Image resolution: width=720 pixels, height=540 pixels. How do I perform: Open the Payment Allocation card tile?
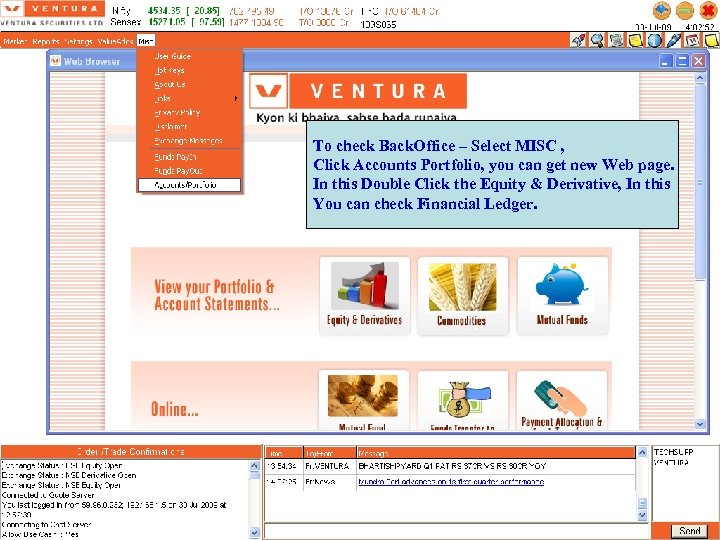click(x=562, y=400)
